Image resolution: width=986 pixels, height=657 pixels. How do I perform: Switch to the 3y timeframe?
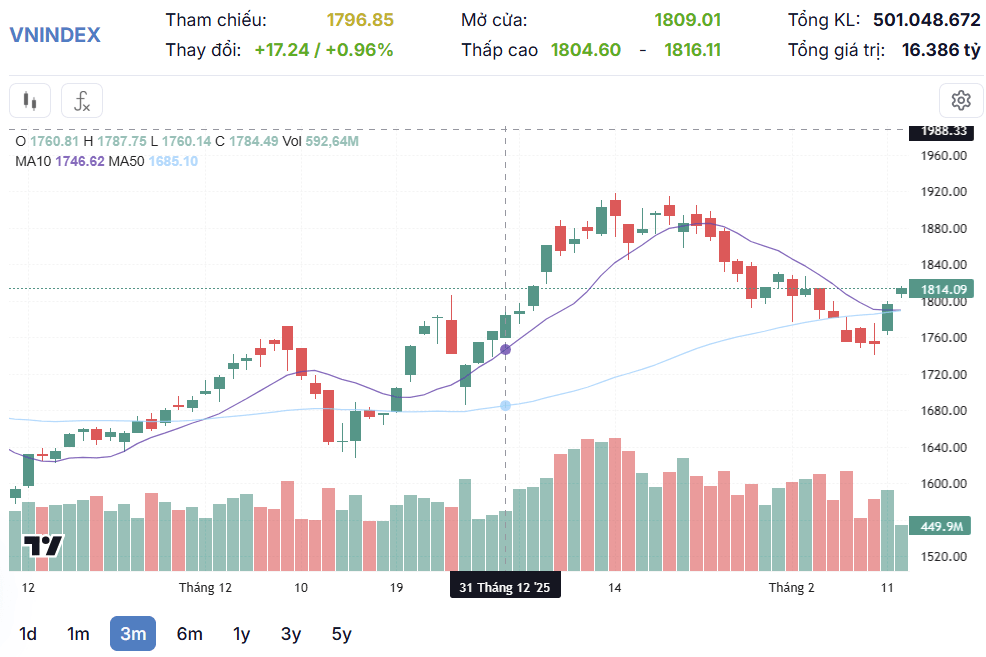[x=291, y=634]
